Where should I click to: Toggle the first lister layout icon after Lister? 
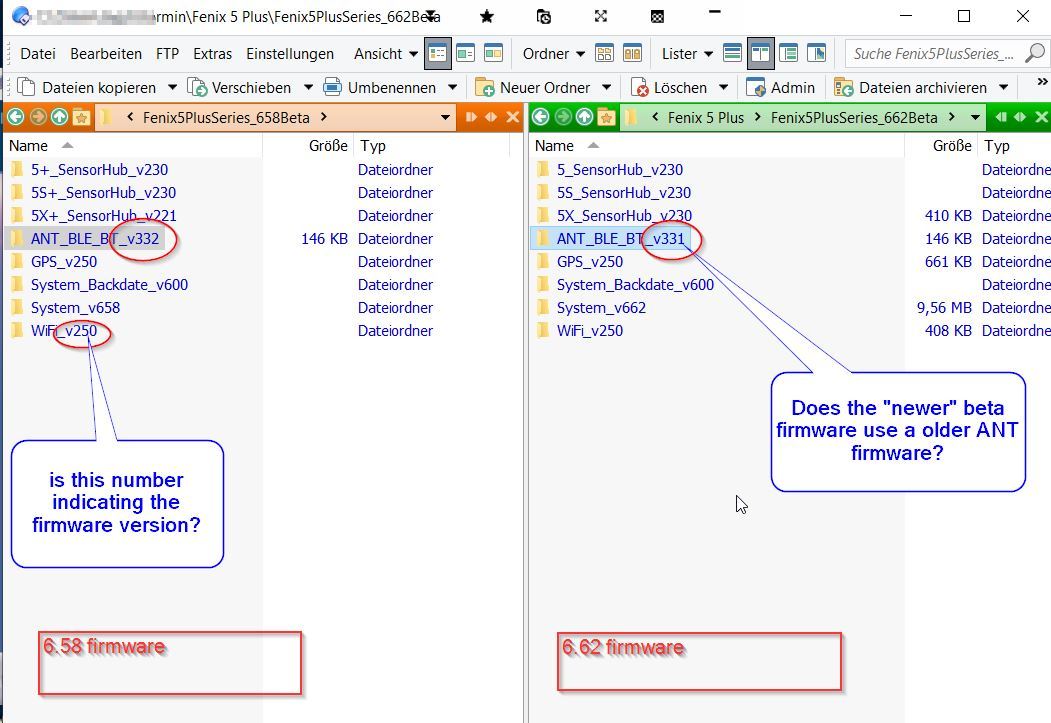pyautogui.click(x=732, y=53)
